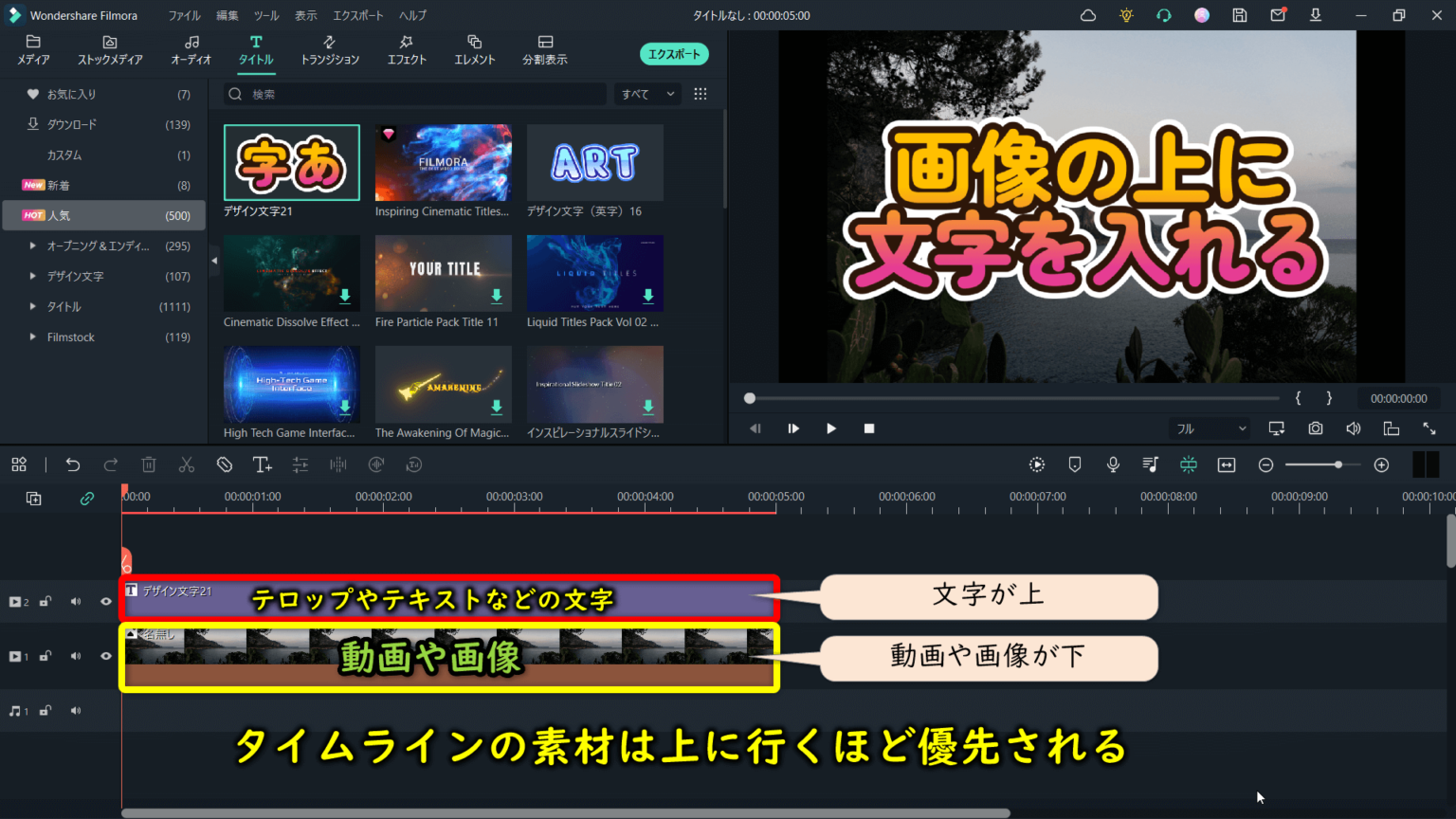
Task: Click the Render Preview icon
Action: (x=1036, y=464)
